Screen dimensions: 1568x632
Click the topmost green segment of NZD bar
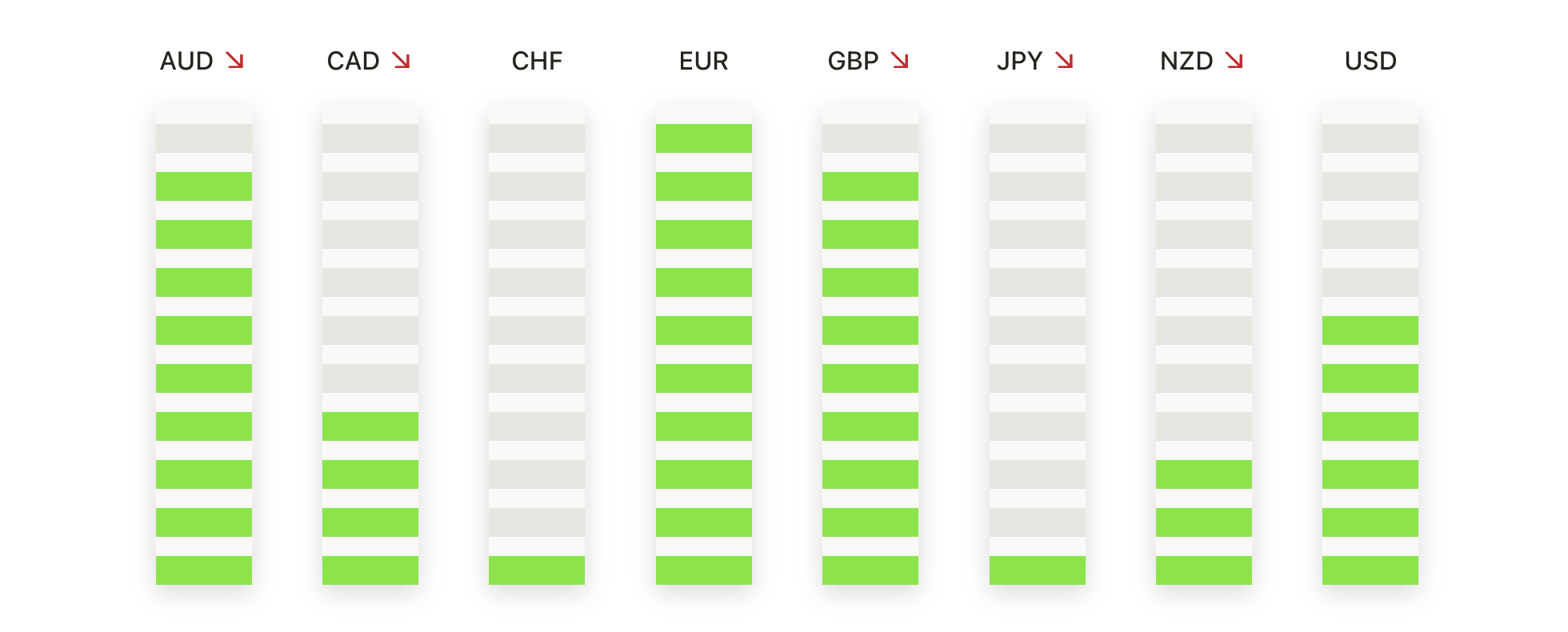[1203, 474]
